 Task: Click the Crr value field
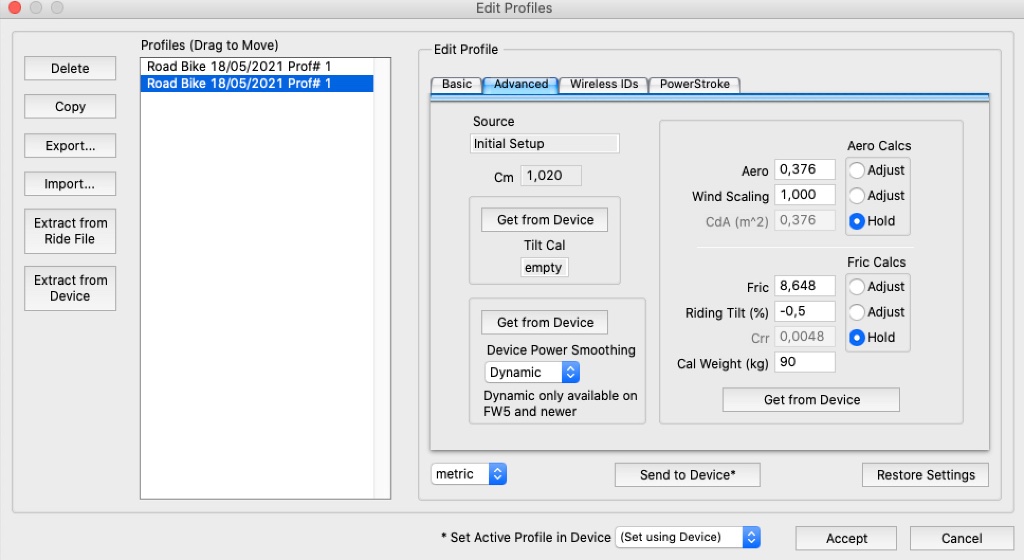point(805,337)
